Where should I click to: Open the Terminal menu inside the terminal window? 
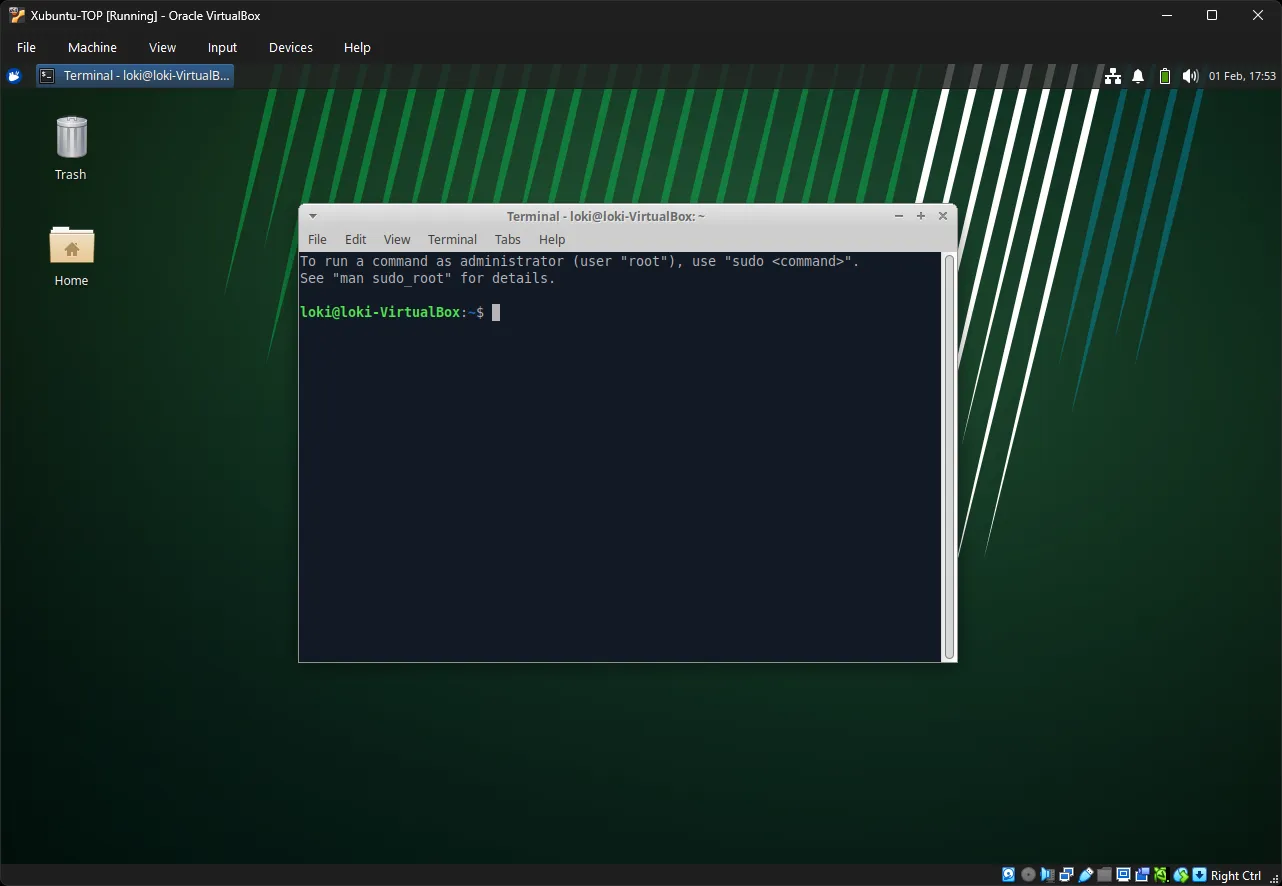pos(452,239)
